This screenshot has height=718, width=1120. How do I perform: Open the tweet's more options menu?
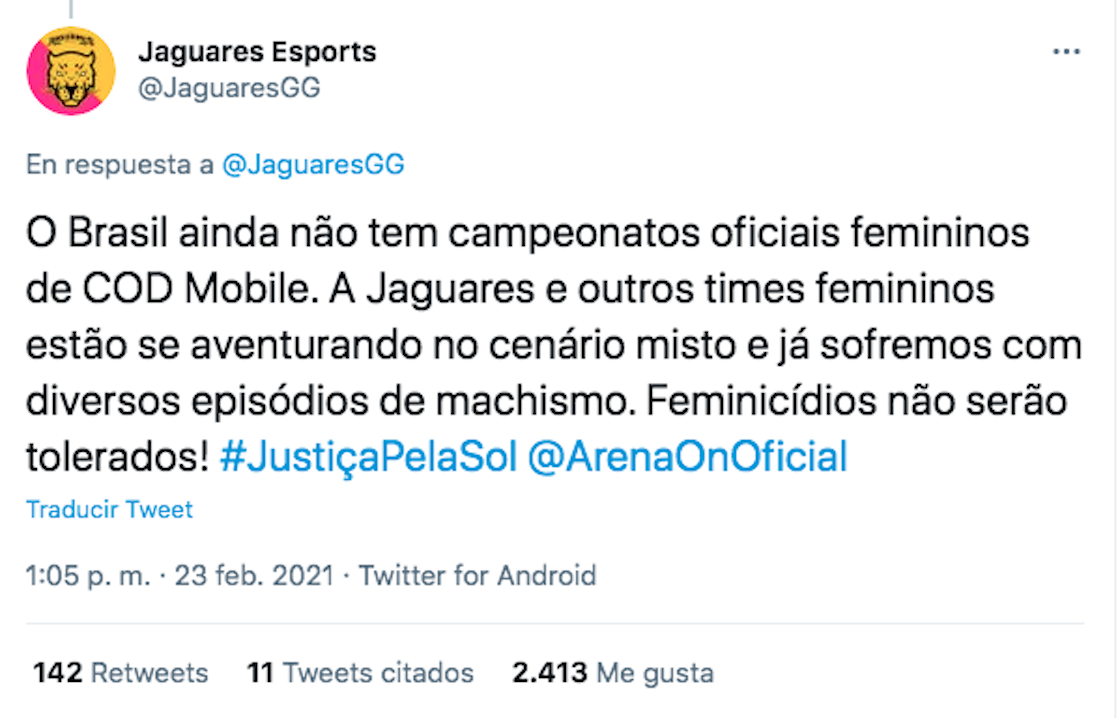click(1065, 52)
